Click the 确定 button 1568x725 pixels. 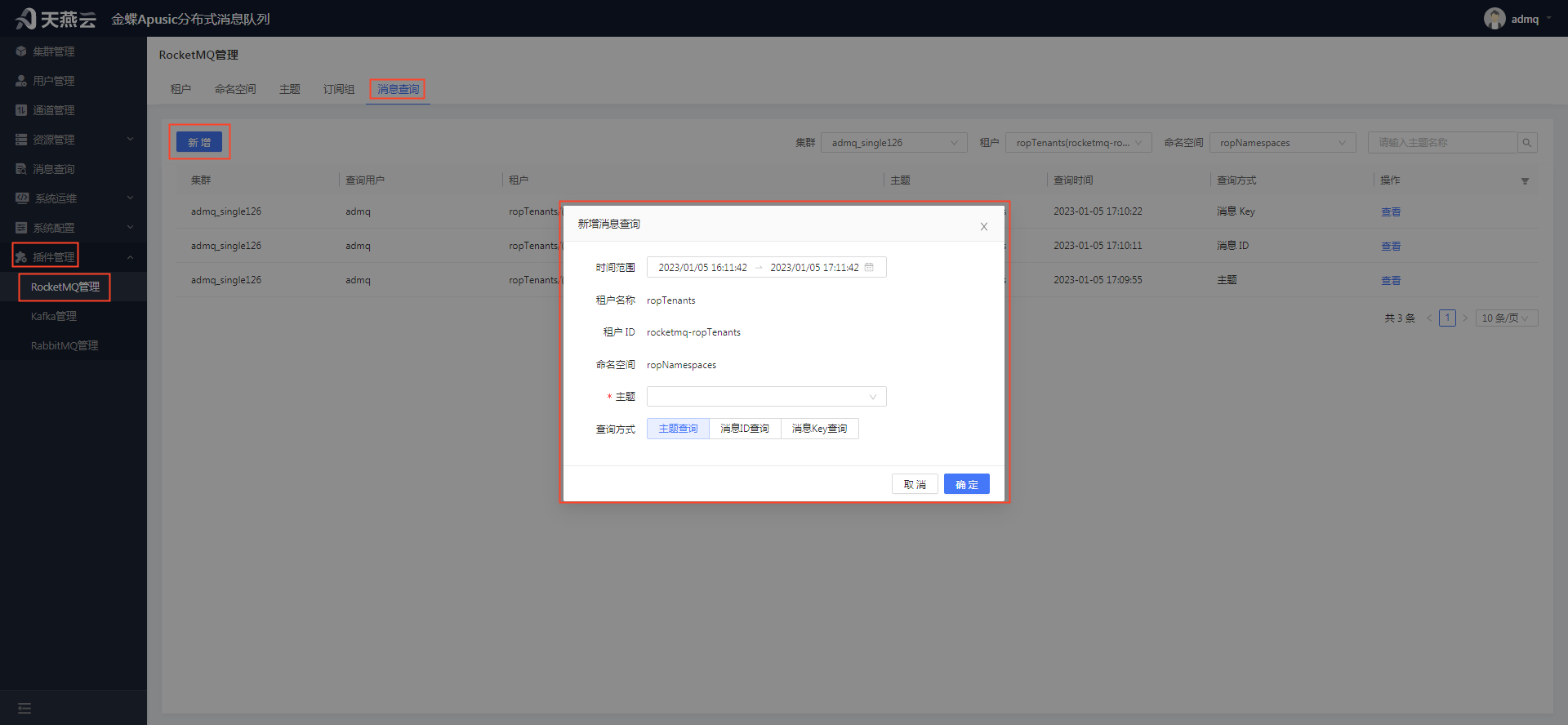(967, 484)
